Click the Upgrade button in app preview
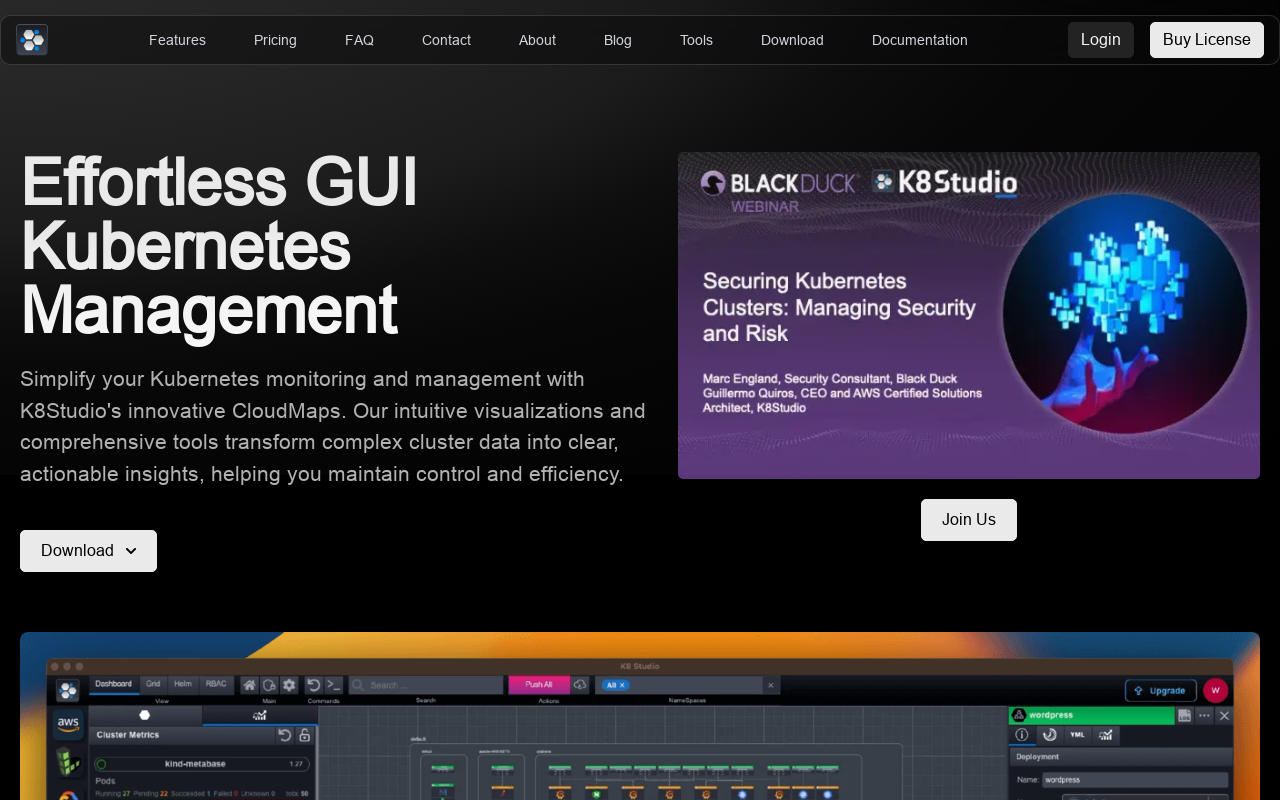Image resolution: width=1280 pixels, height=800 pixels. 1161,690
